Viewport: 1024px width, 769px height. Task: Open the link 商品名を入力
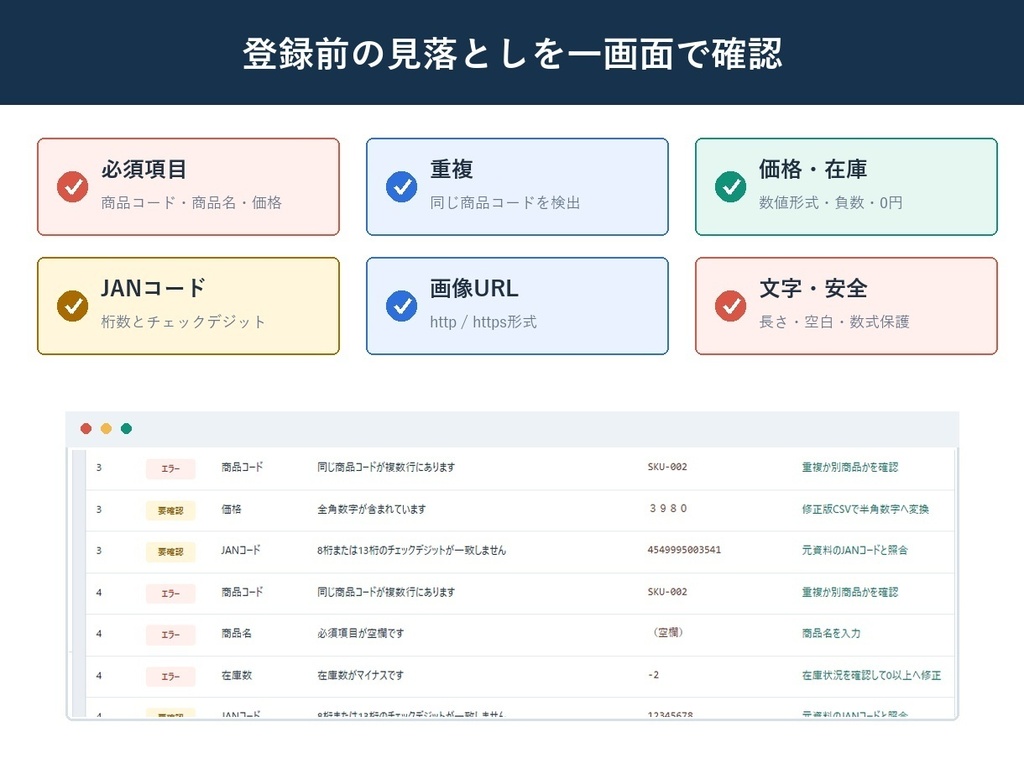coord(831,633)
